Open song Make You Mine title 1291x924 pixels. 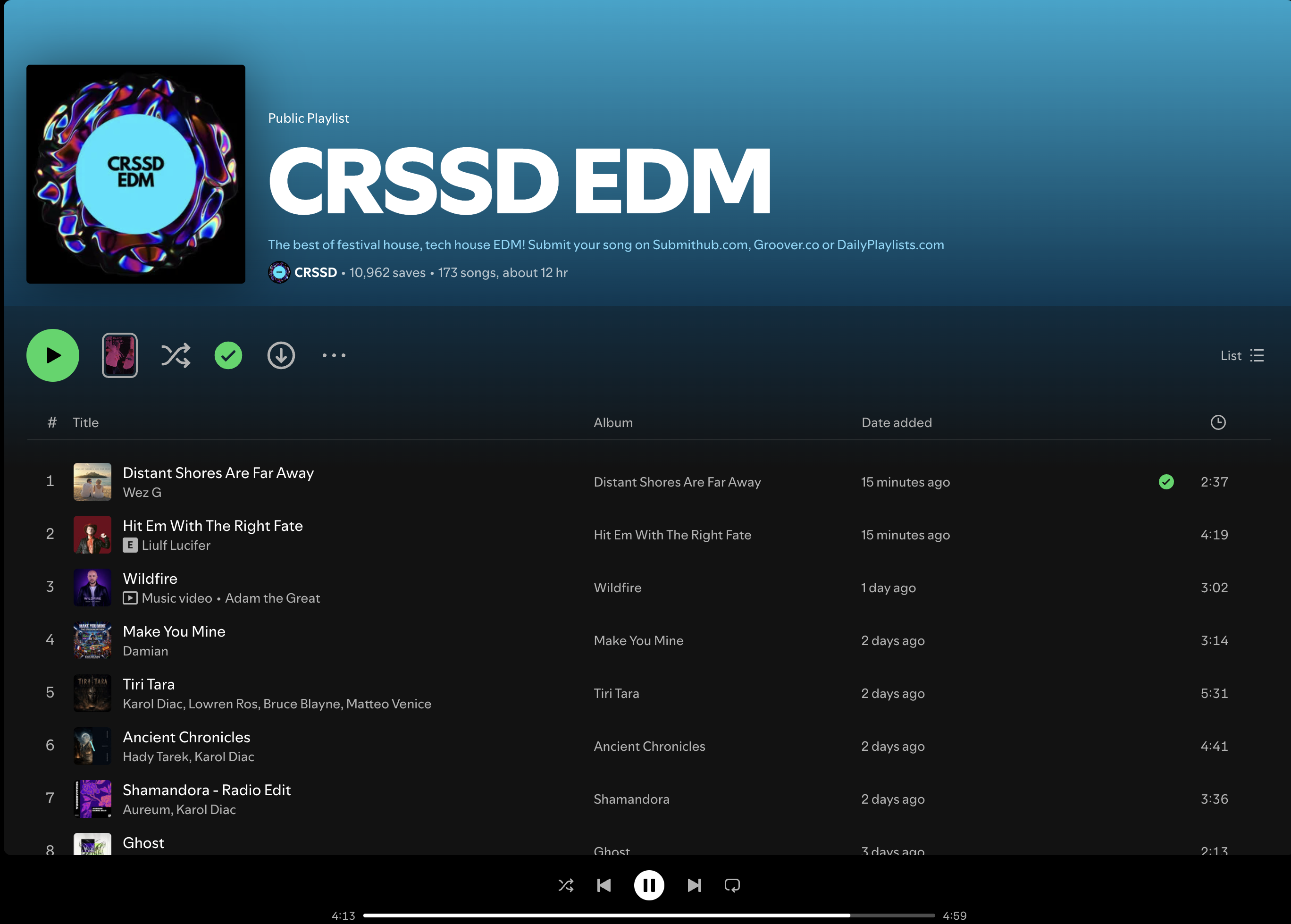(174, 631)
